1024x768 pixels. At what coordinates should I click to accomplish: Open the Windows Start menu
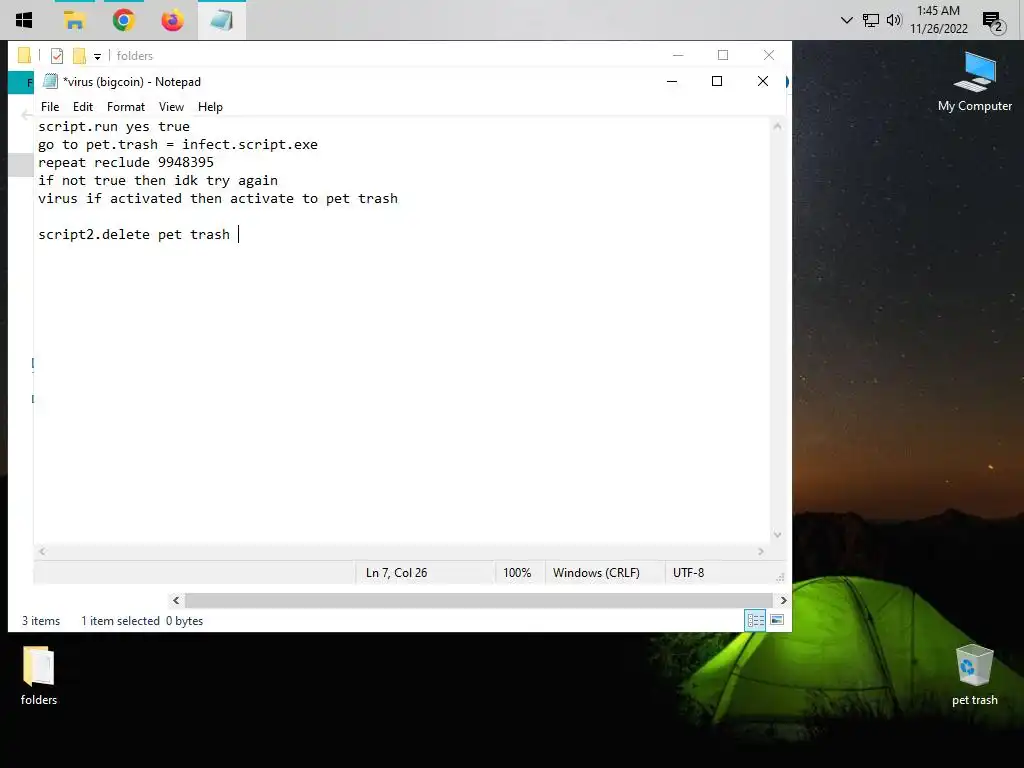click(x=24, y=20)
